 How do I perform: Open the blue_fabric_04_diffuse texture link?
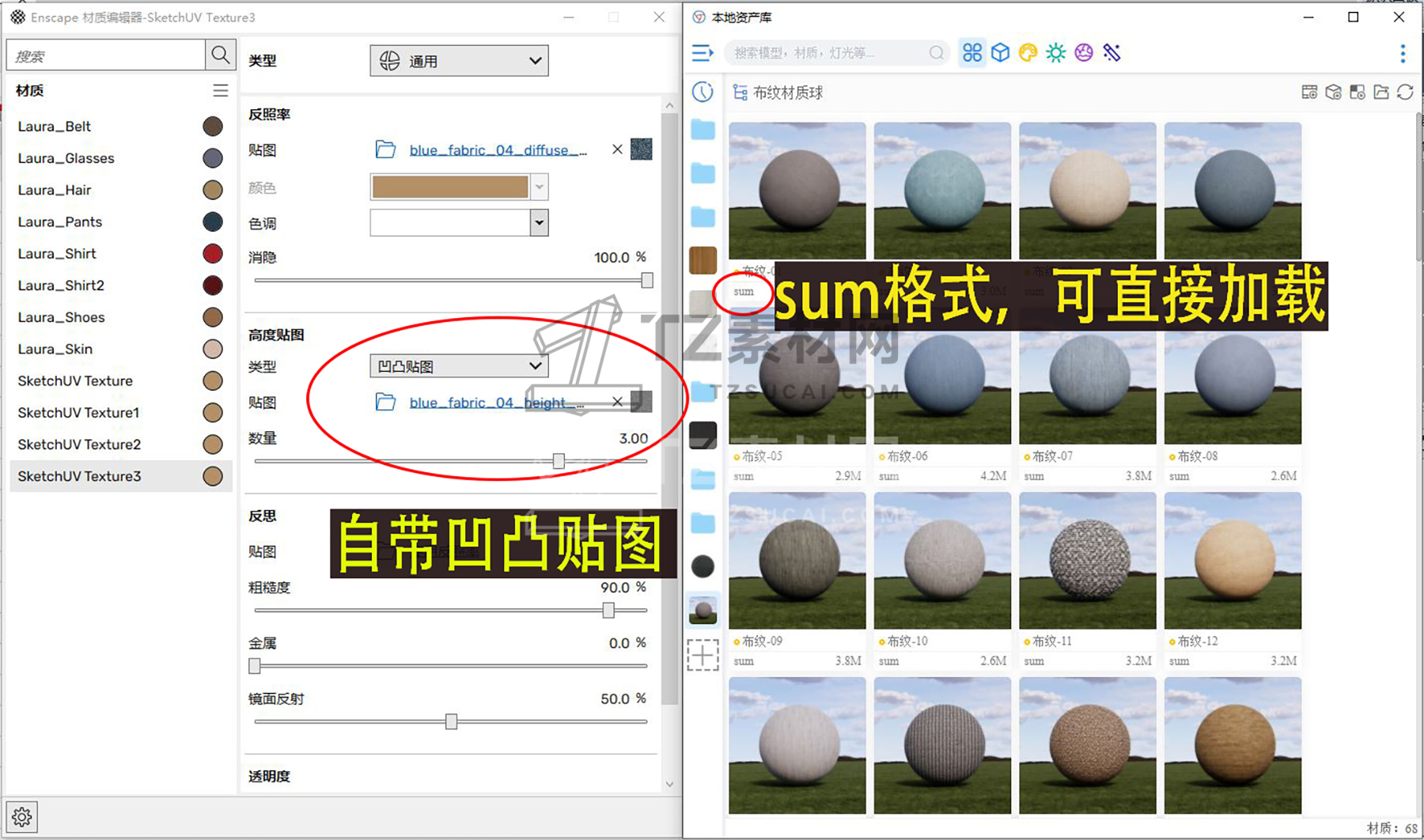(498, 149)
